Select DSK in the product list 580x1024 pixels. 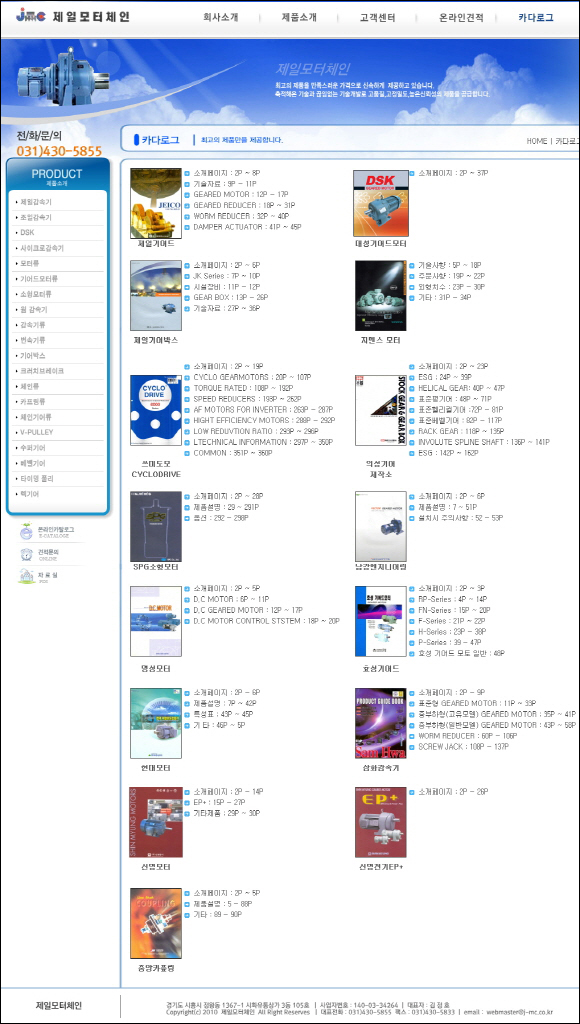point(27,232)
